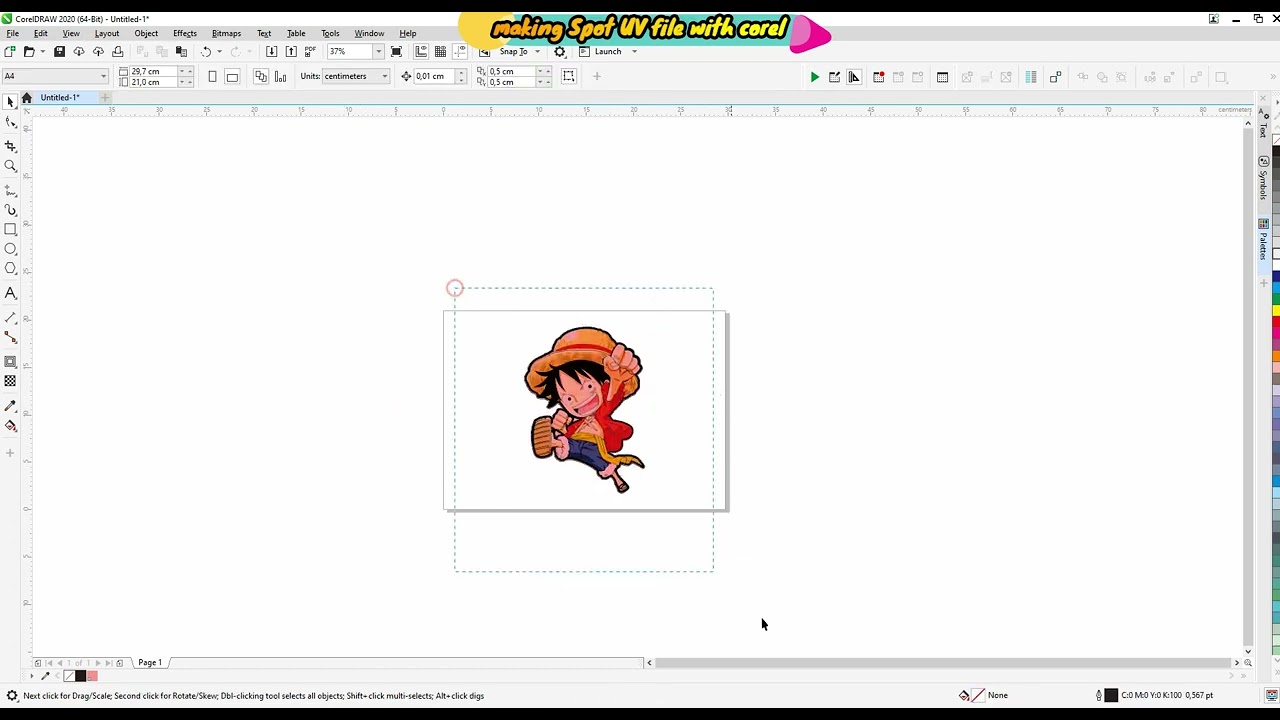Toggle Show rulers
Image resolution: width=1280 pixels, height=720 pixels.
pos(421,52)
